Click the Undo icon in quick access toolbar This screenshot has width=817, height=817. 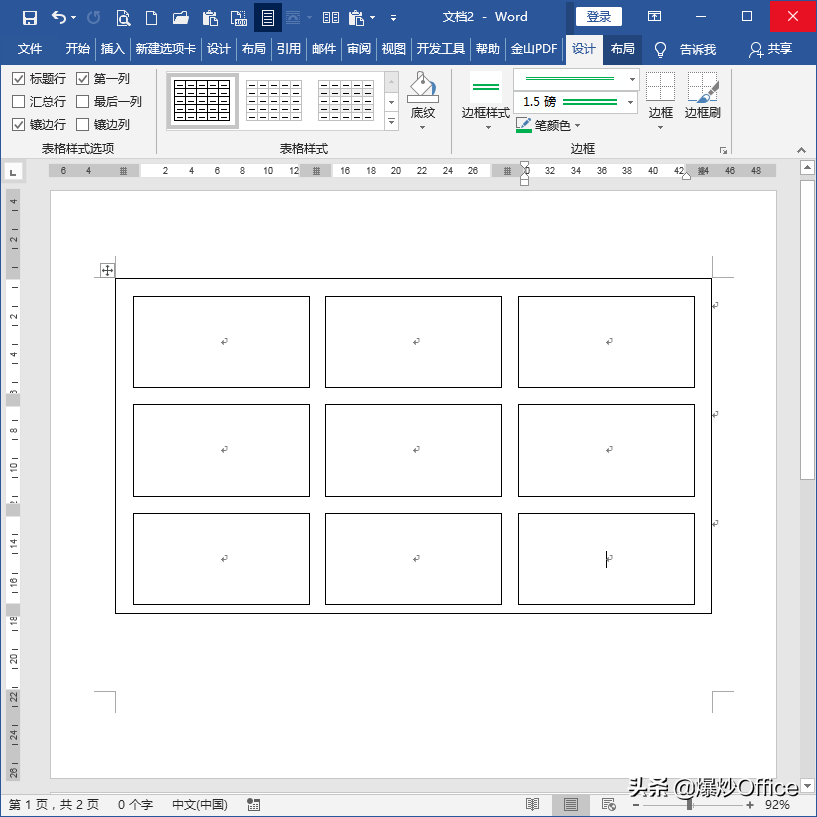pyautogui.click(x=56, y=17)
